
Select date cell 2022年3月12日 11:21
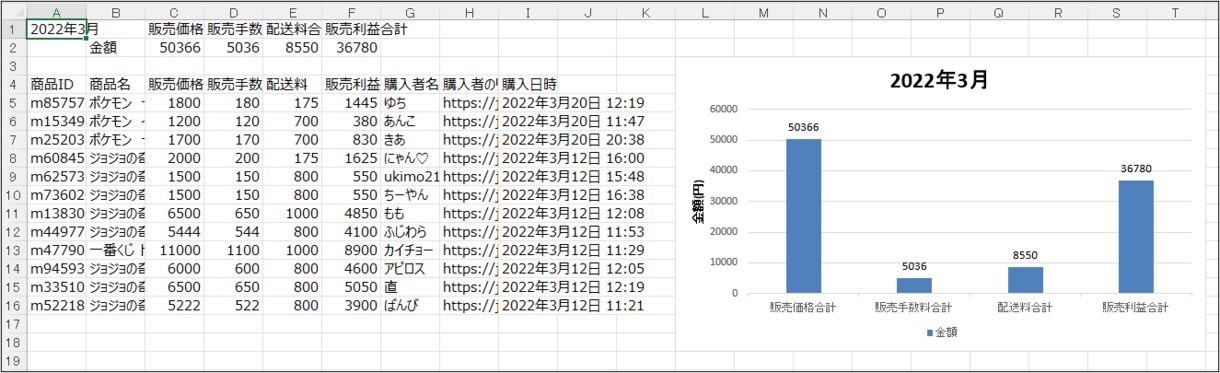pyautogui.click(x=573, y=306)
